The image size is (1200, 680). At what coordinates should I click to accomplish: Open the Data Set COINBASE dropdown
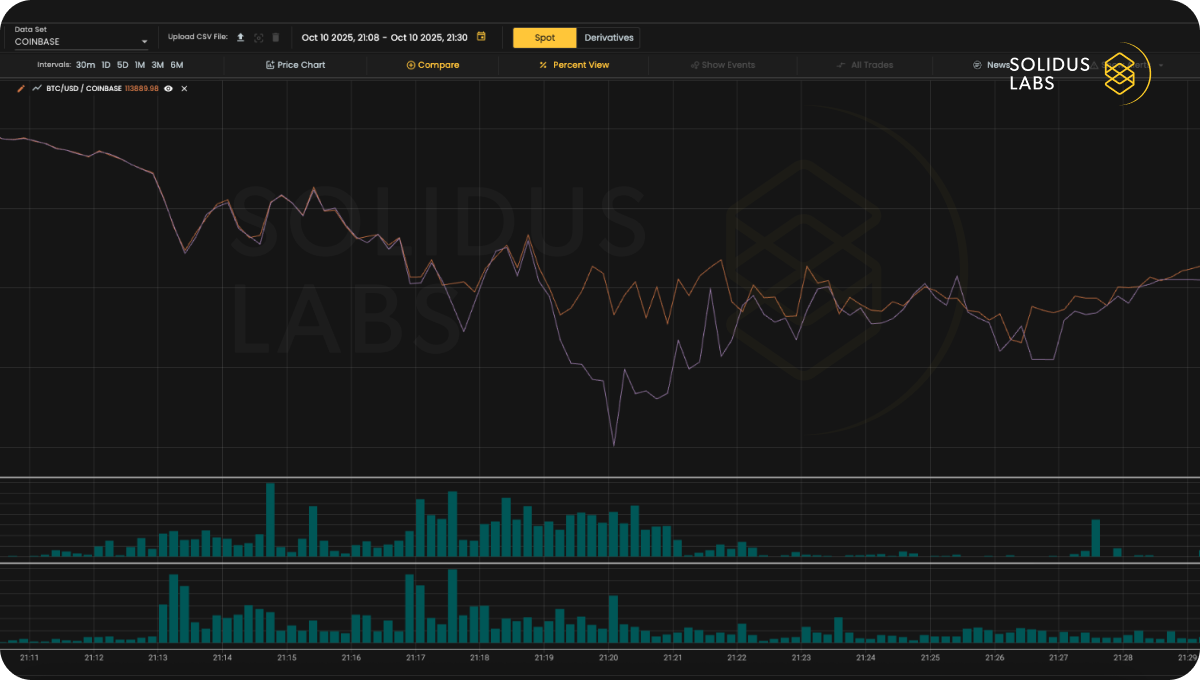[x=81, y=41]
